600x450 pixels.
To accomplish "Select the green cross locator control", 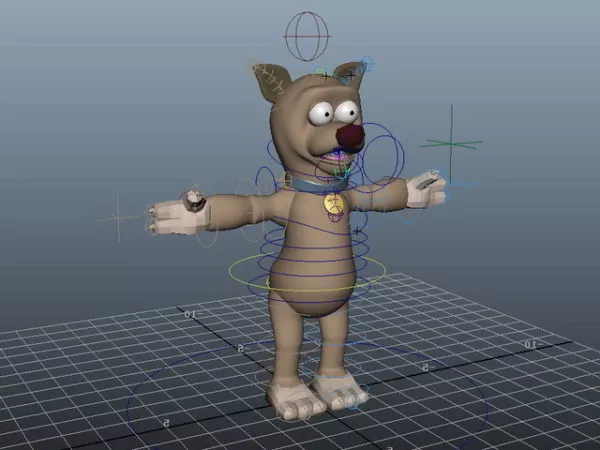I will 450,143.
